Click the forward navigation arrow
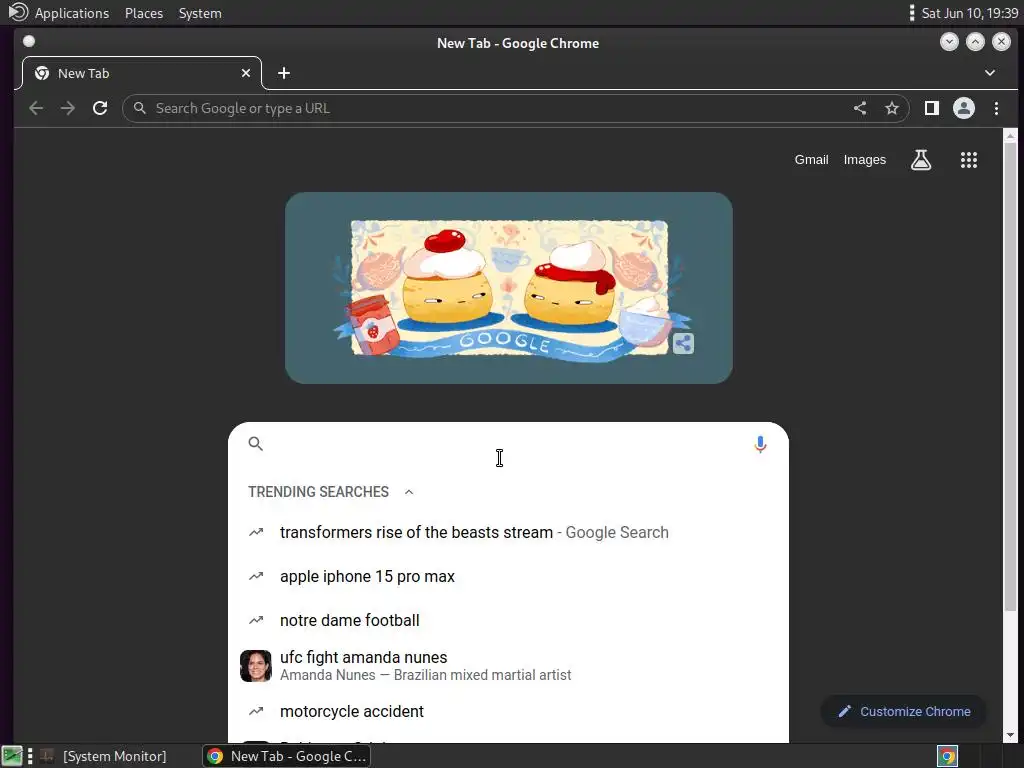1024x768 pixels. pos(68,108)
